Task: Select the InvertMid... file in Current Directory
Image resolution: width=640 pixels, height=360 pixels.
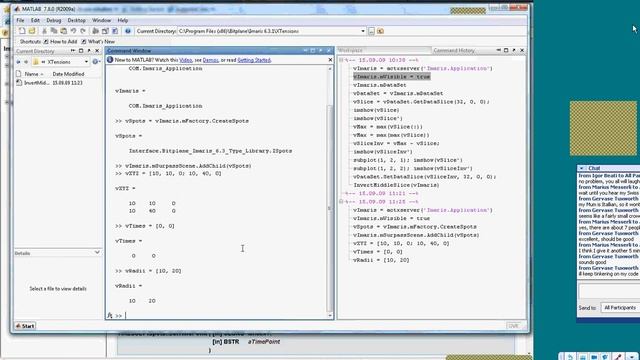Action: (x=36, y=83)
